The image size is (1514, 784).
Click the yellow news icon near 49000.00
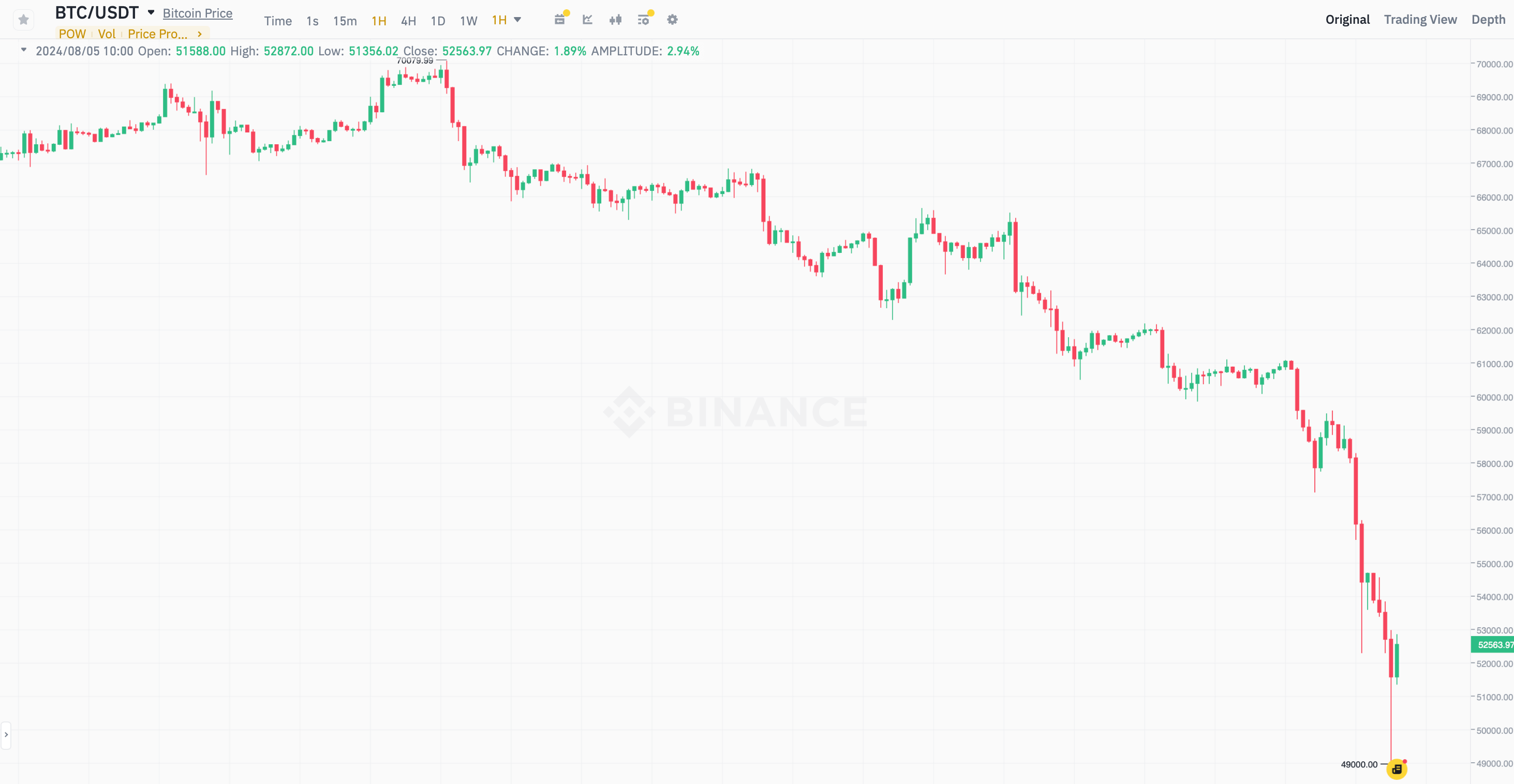pyautogui.click(x=1397, y=768)
